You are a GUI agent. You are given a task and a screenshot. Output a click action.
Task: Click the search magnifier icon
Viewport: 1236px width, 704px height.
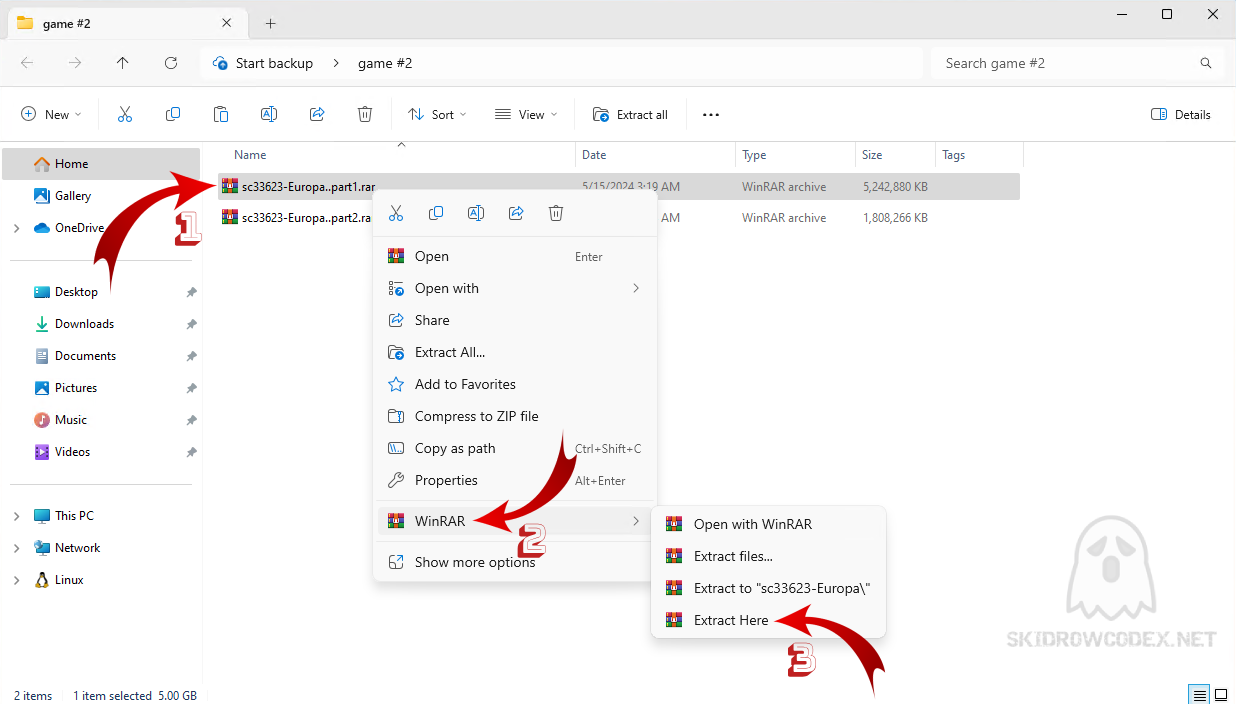1206,63
